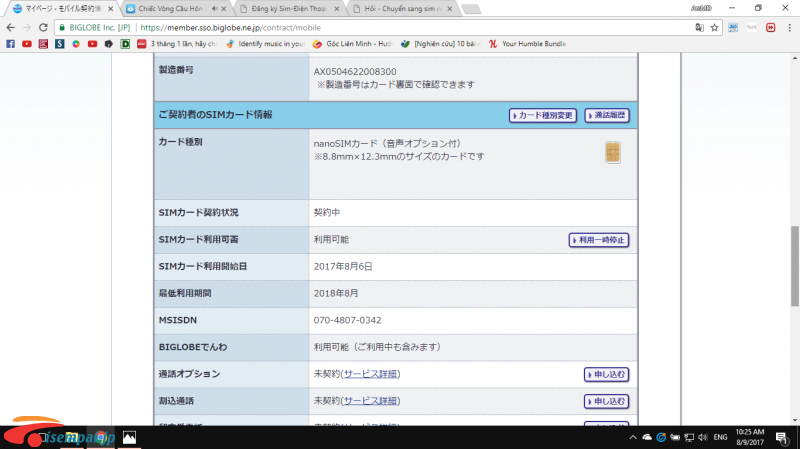Open the volume speaker tray icon
The width and height of the screenshot is (800, 449).
click(703, 437)
